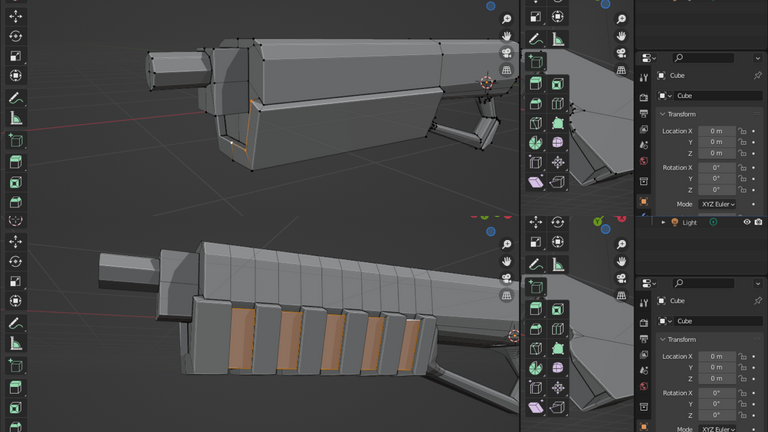The height and width of the screenshot is (432, 768).
Task: Choose the Poly Build tool in the upper-right viewport
Action: pyautogui.click(x=557, y=123)
